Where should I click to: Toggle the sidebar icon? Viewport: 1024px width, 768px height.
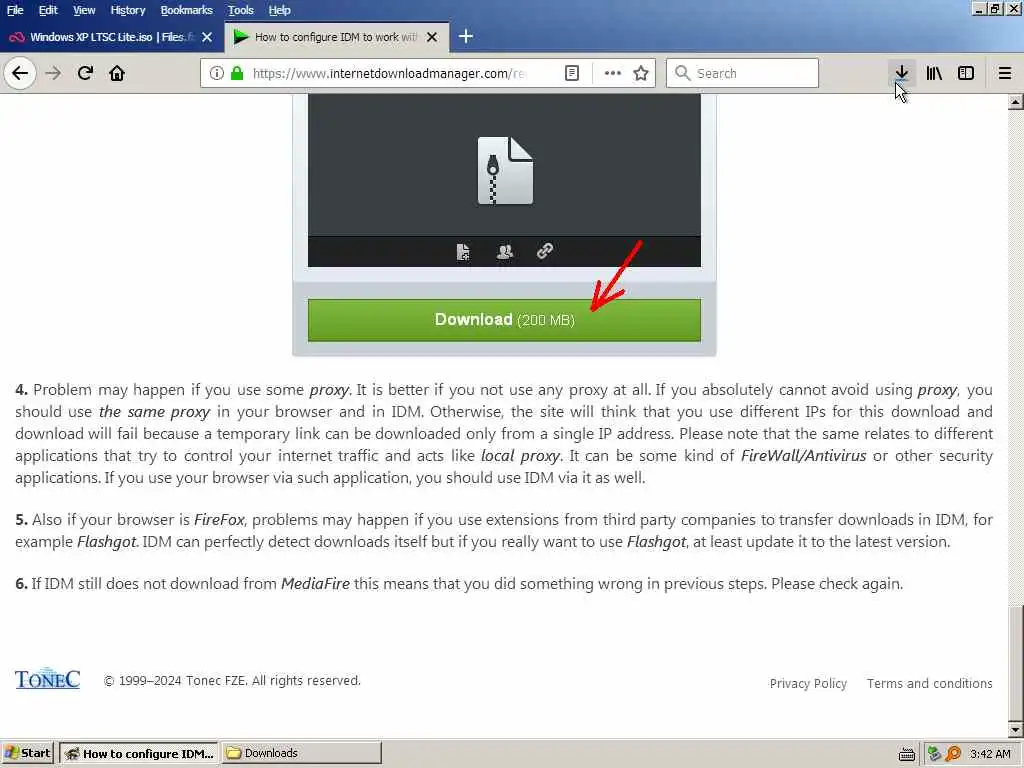click(965, 73)
